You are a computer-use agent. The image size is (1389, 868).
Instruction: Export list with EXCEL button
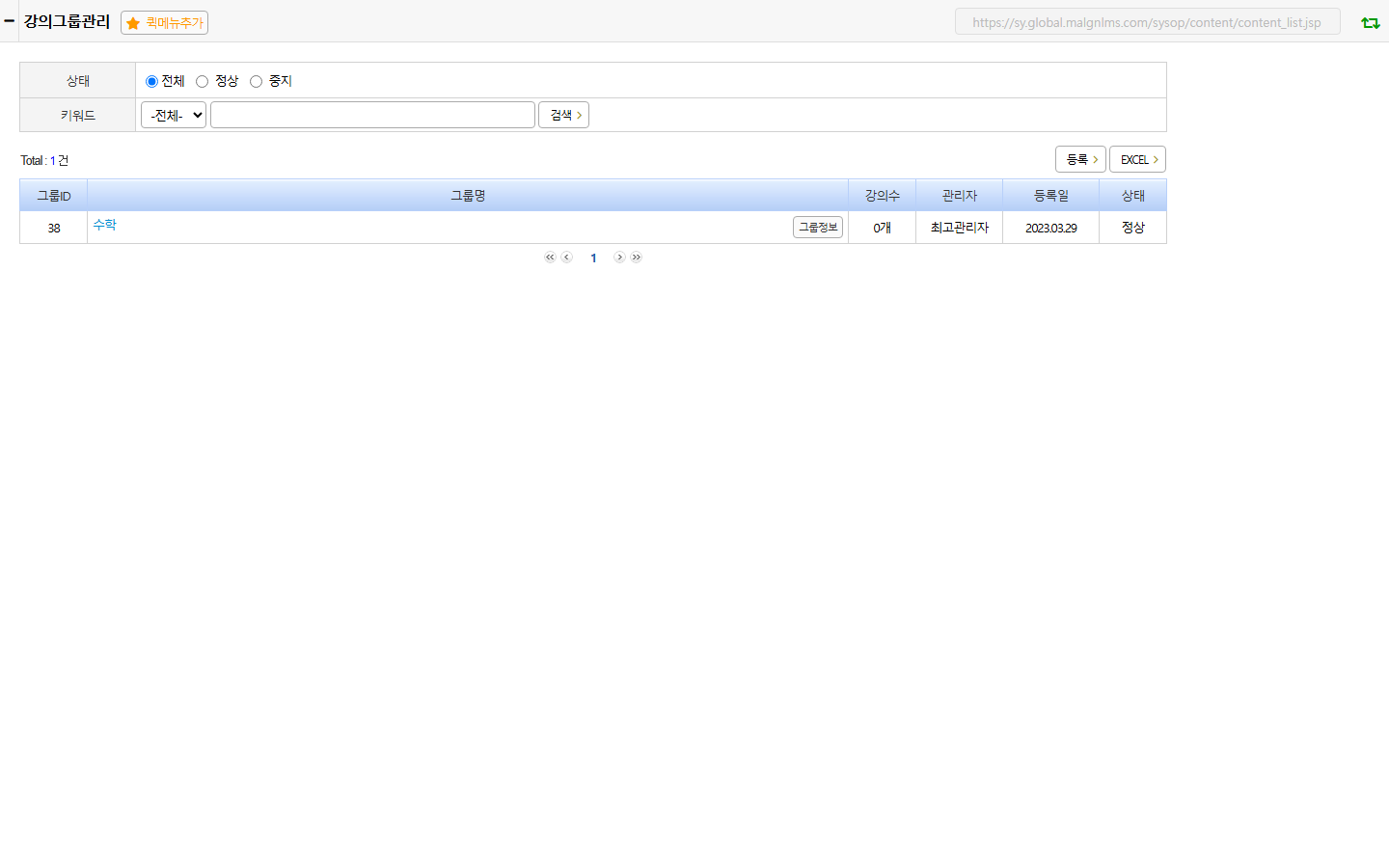[1137, 159]
